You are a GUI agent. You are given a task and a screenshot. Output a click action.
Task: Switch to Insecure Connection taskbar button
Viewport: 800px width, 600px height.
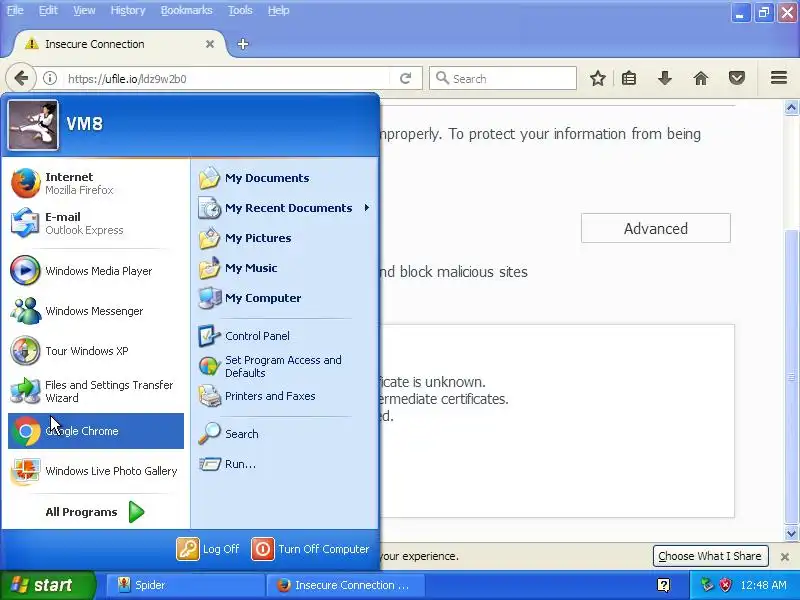pos(345,585)
